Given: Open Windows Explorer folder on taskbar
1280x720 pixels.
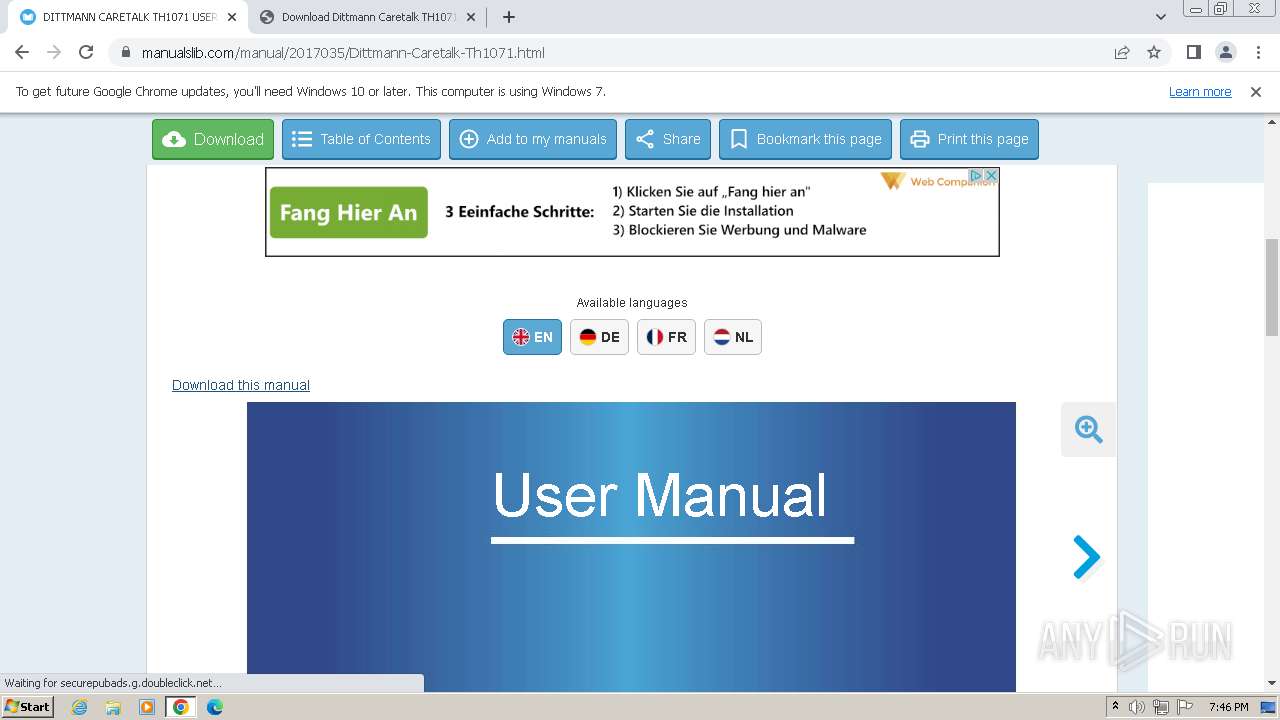Looking at the screenshot, I should (113, 707).
